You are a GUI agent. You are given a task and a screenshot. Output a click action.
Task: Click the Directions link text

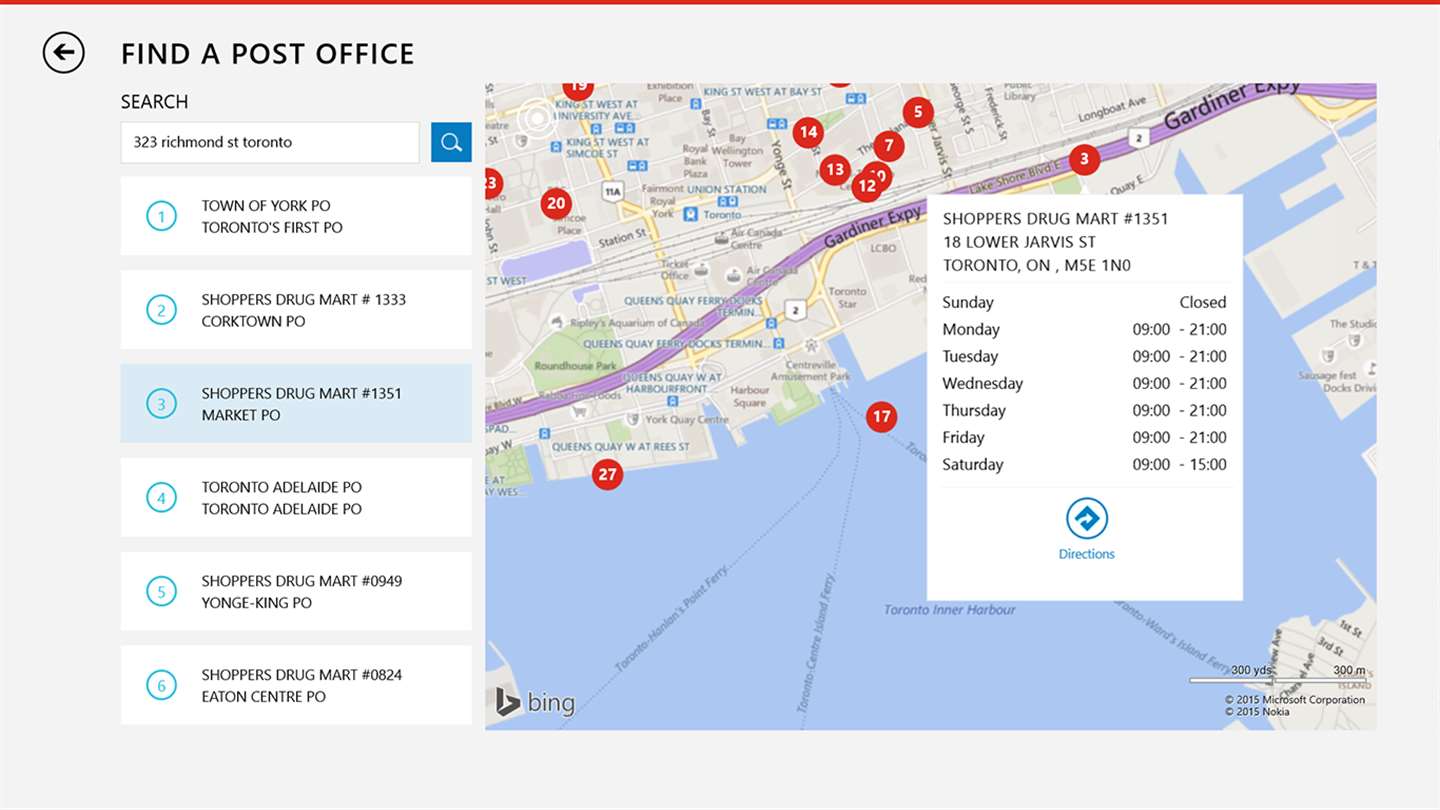point(1086,554)
